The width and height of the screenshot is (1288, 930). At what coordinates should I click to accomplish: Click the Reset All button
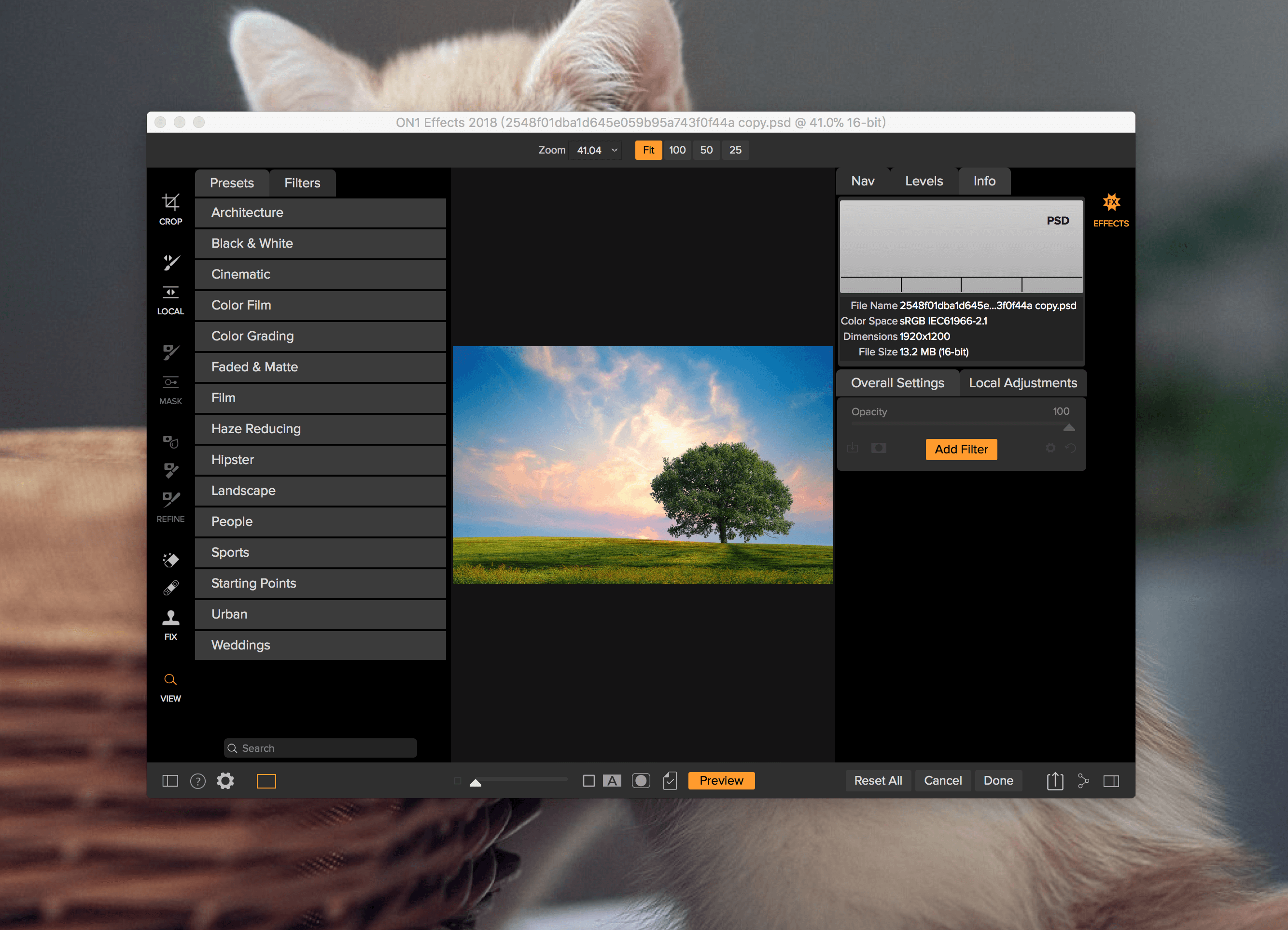[x=878, y=781]
